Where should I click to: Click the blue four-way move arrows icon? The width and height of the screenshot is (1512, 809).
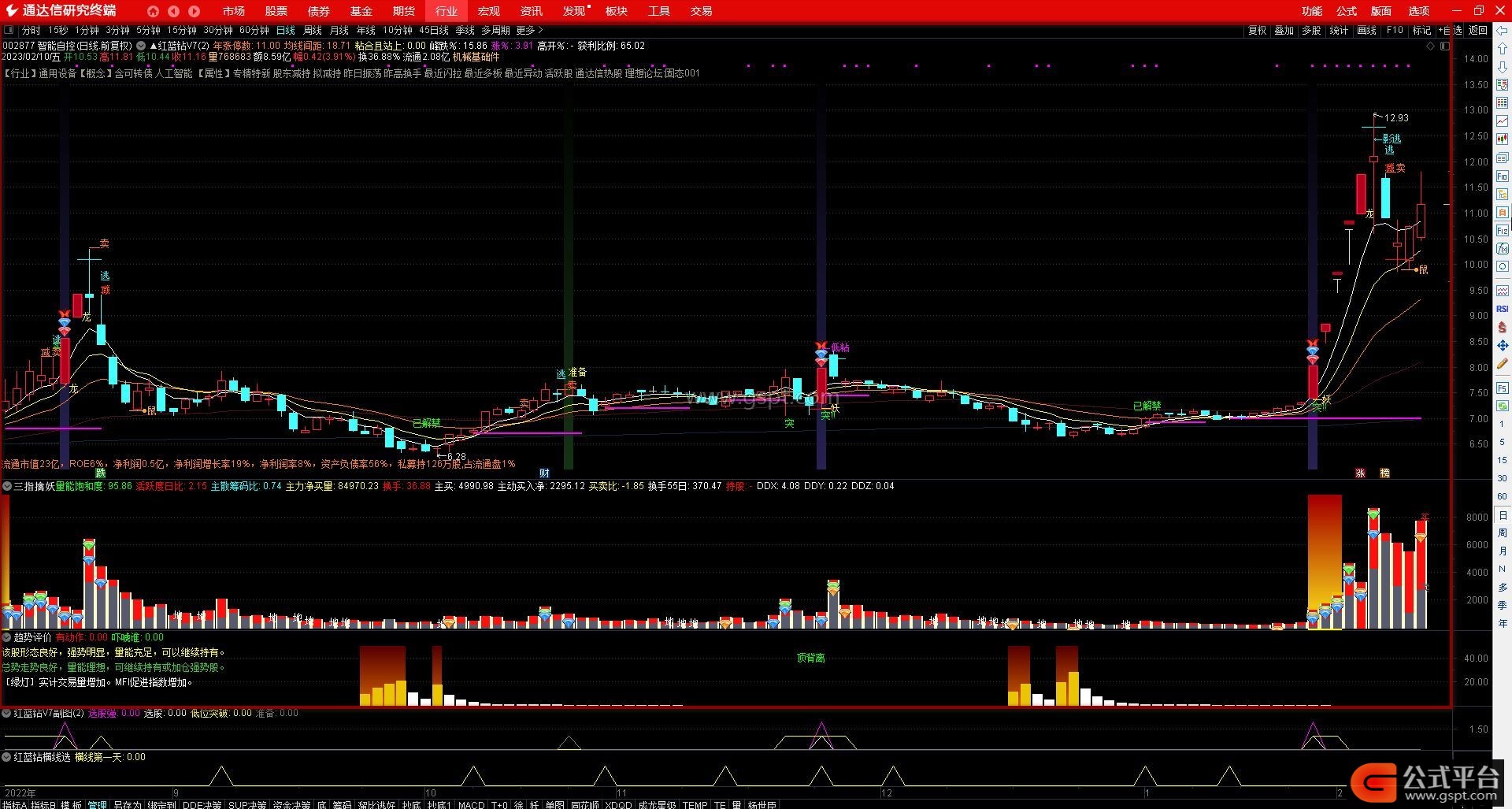[x=1503, y=345]
